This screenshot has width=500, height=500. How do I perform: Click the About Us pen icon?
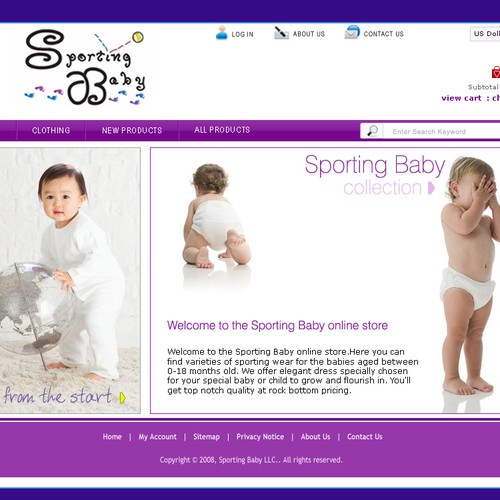(x=281, y=33)
